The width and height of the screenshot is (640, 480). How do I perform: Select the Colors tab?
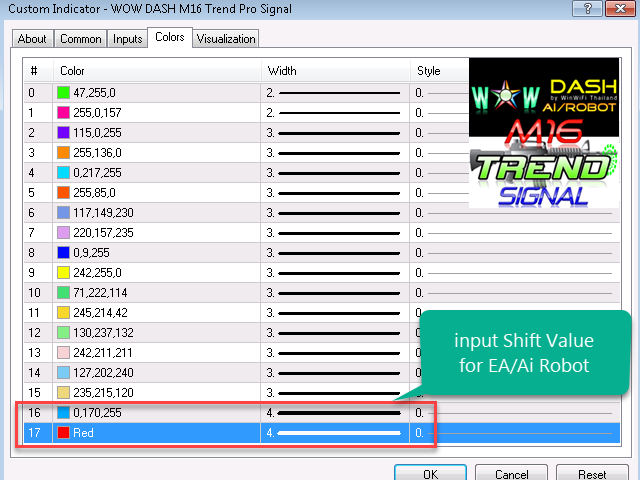click(x=170, y=38)
